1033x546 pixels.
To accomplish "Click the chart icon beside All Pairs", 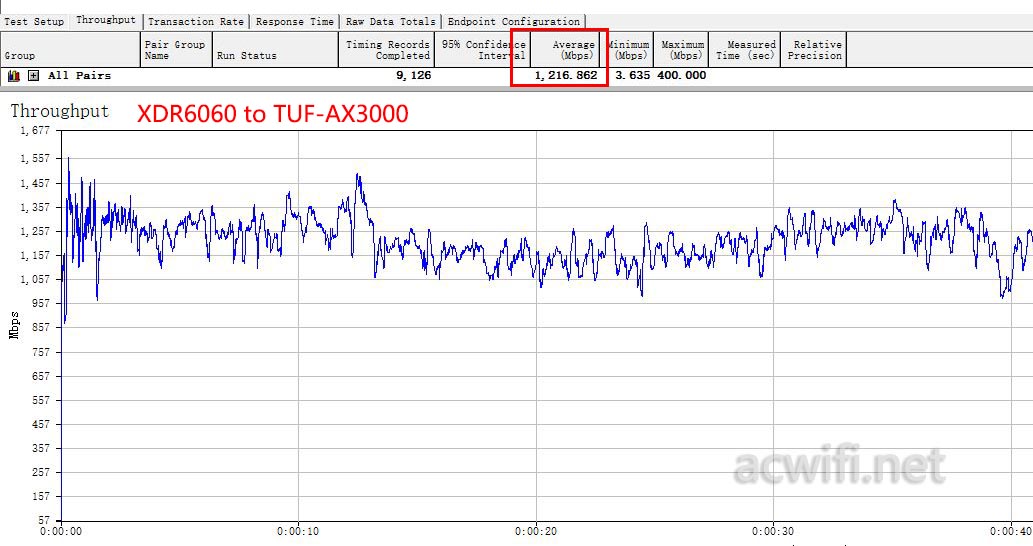I will [x=14, y=76].
